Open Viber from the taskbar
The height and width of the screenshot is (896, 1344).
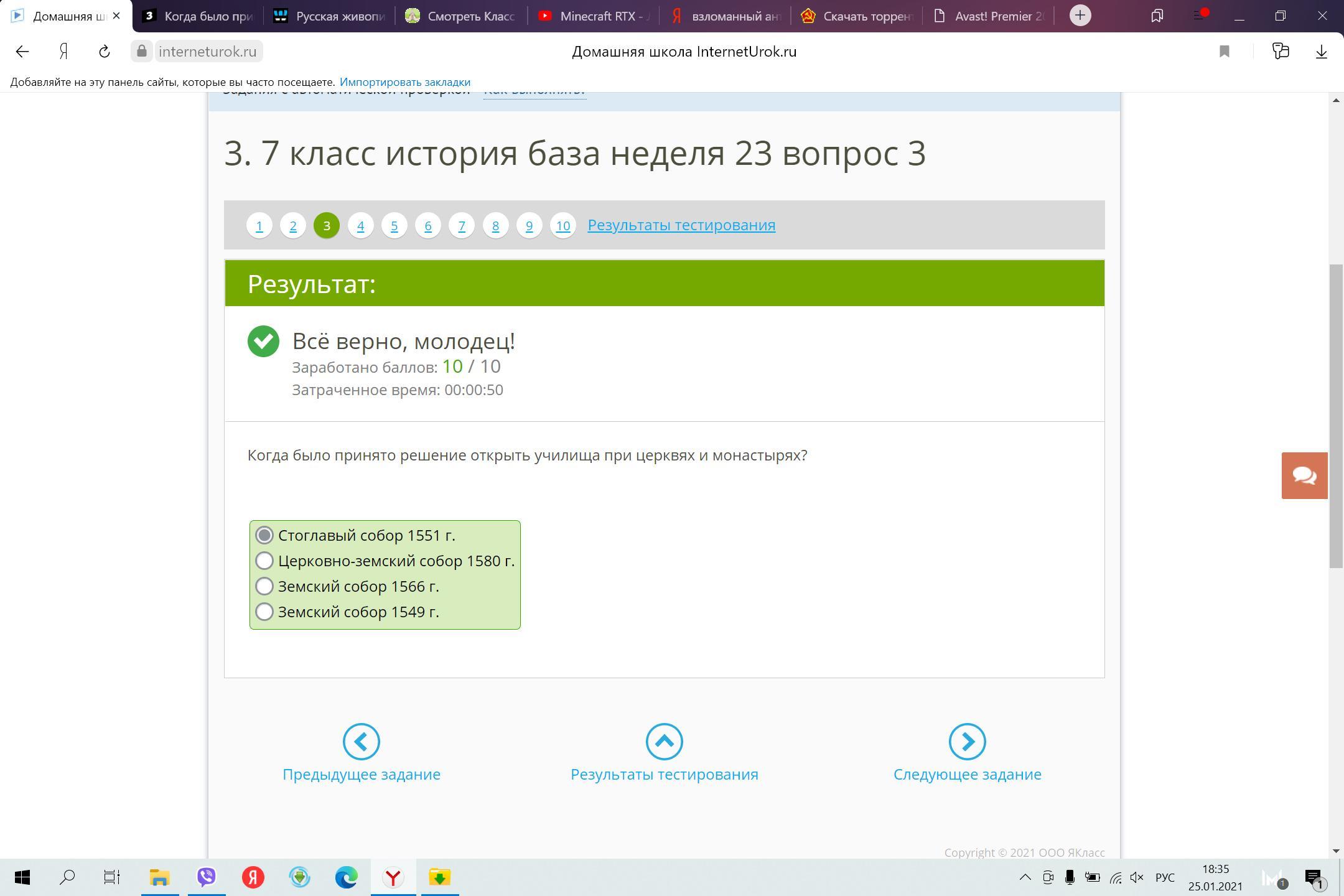[207, 877]
